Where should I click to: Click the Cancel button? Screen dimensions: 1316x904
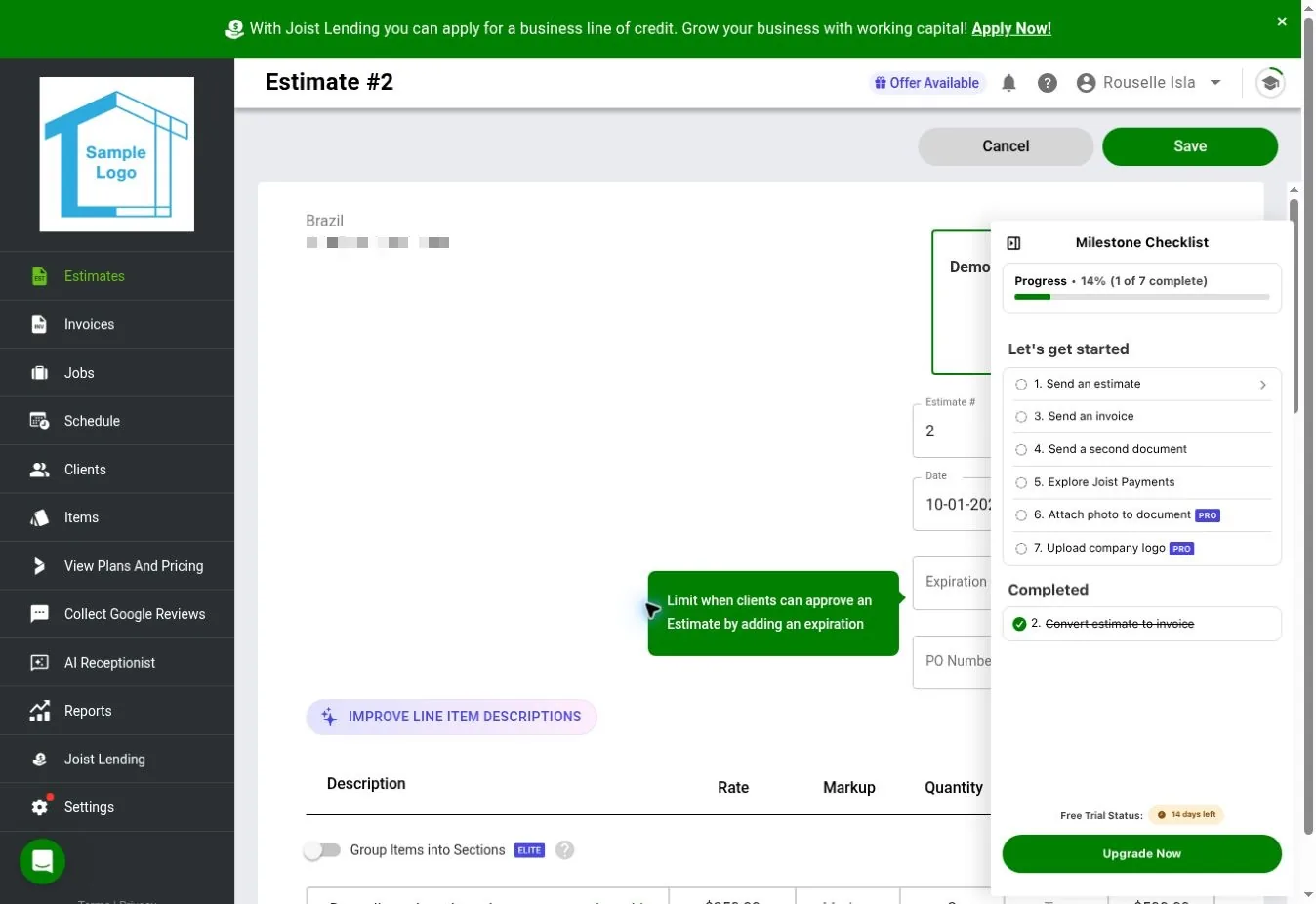pos(1006,146)
